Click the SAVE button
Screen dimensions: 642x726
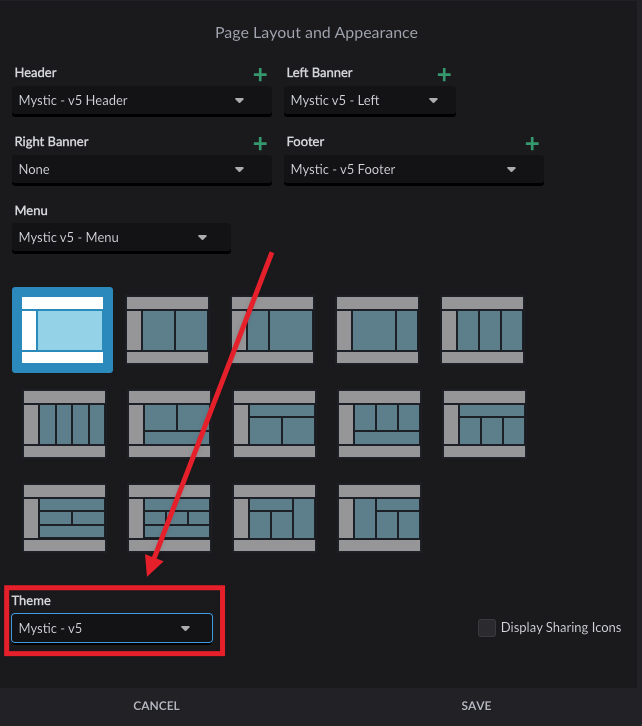(476, 706)
